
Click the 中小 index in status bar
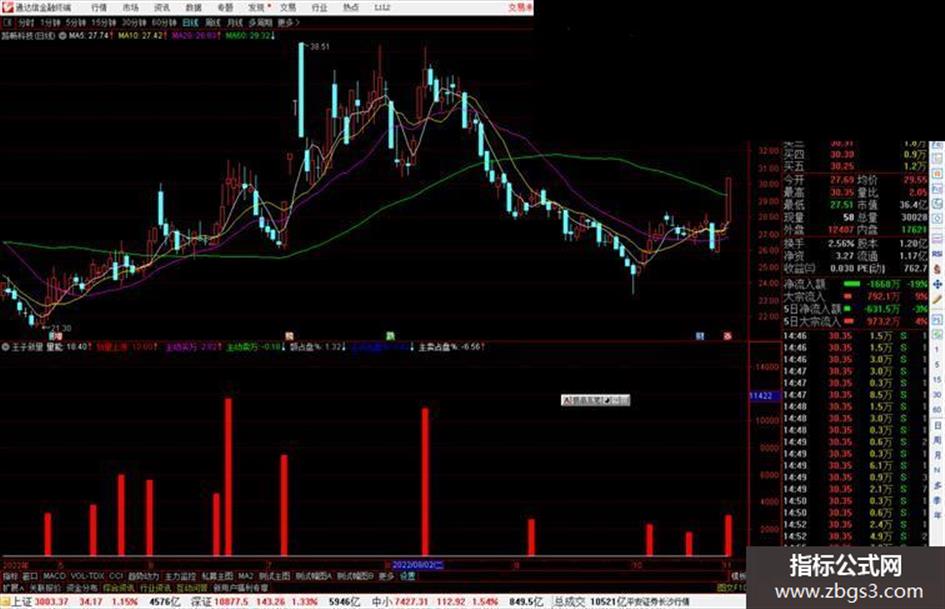pos(383,602)
